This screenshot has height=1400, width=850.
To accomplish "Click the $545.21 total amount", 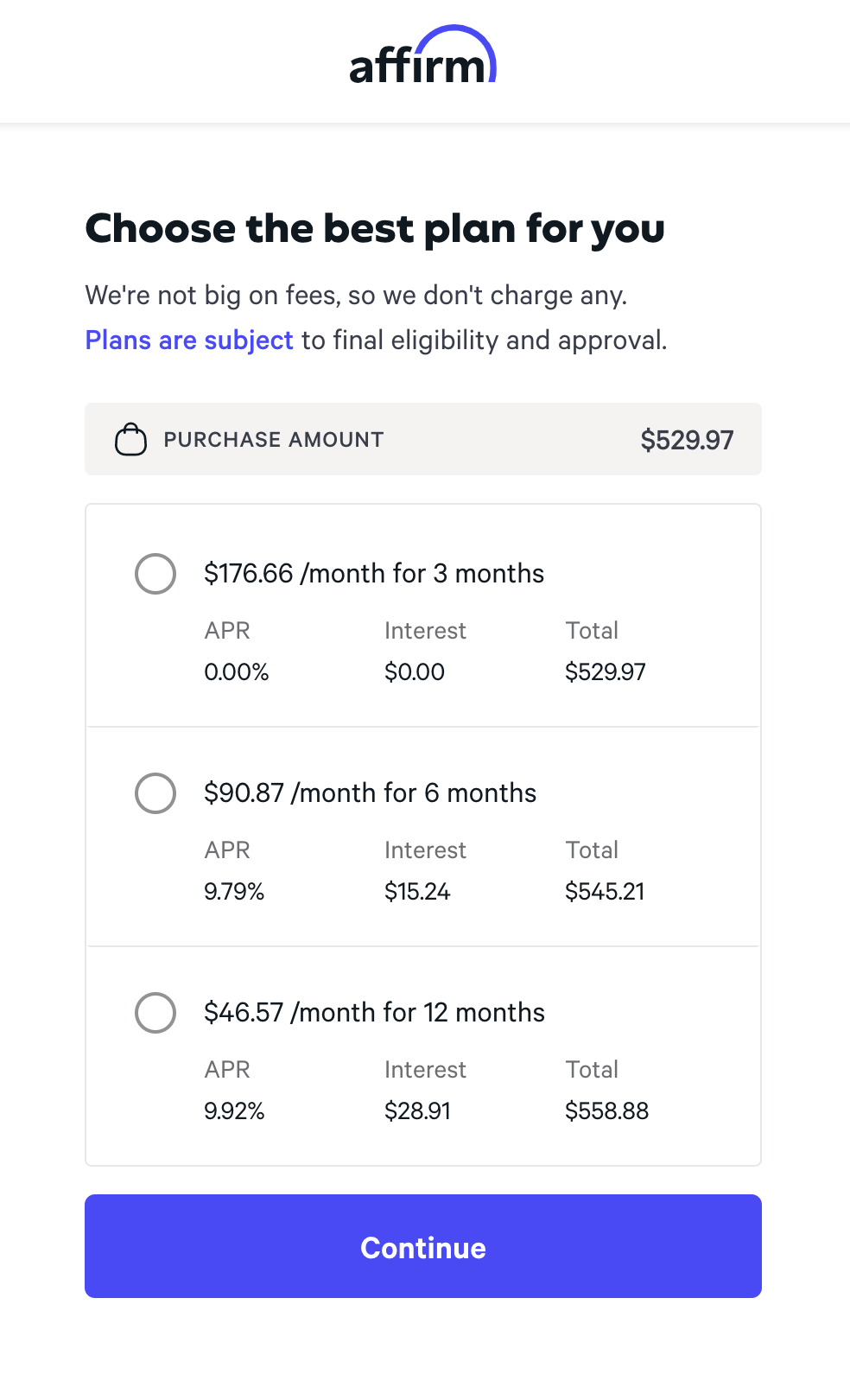I will (605, 892).
